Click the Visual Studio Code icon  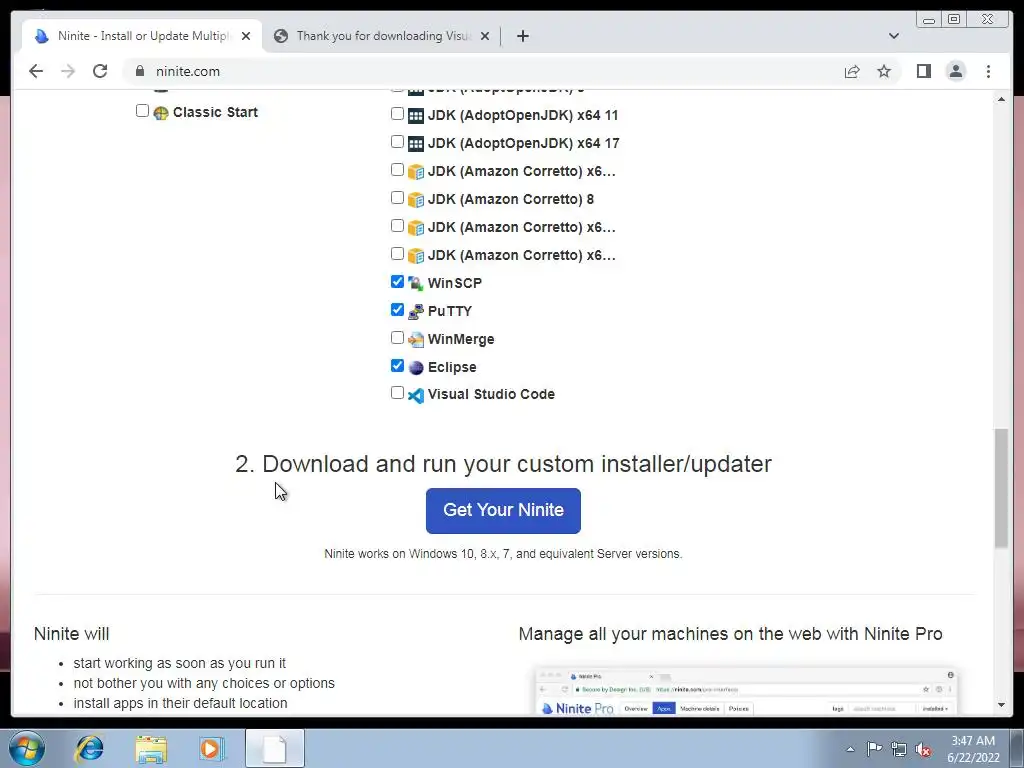pyautogui.click(x=415, y=395)
